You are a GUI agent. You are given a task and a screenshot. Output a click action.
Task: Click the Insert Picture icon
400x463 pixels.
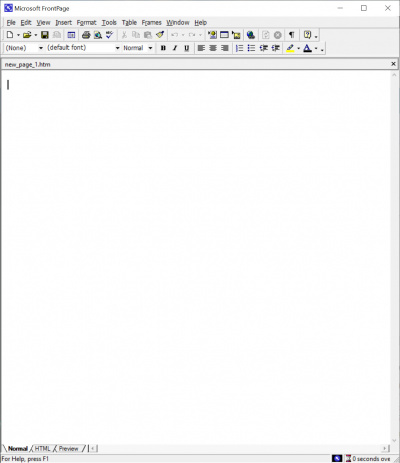point(236,35)
